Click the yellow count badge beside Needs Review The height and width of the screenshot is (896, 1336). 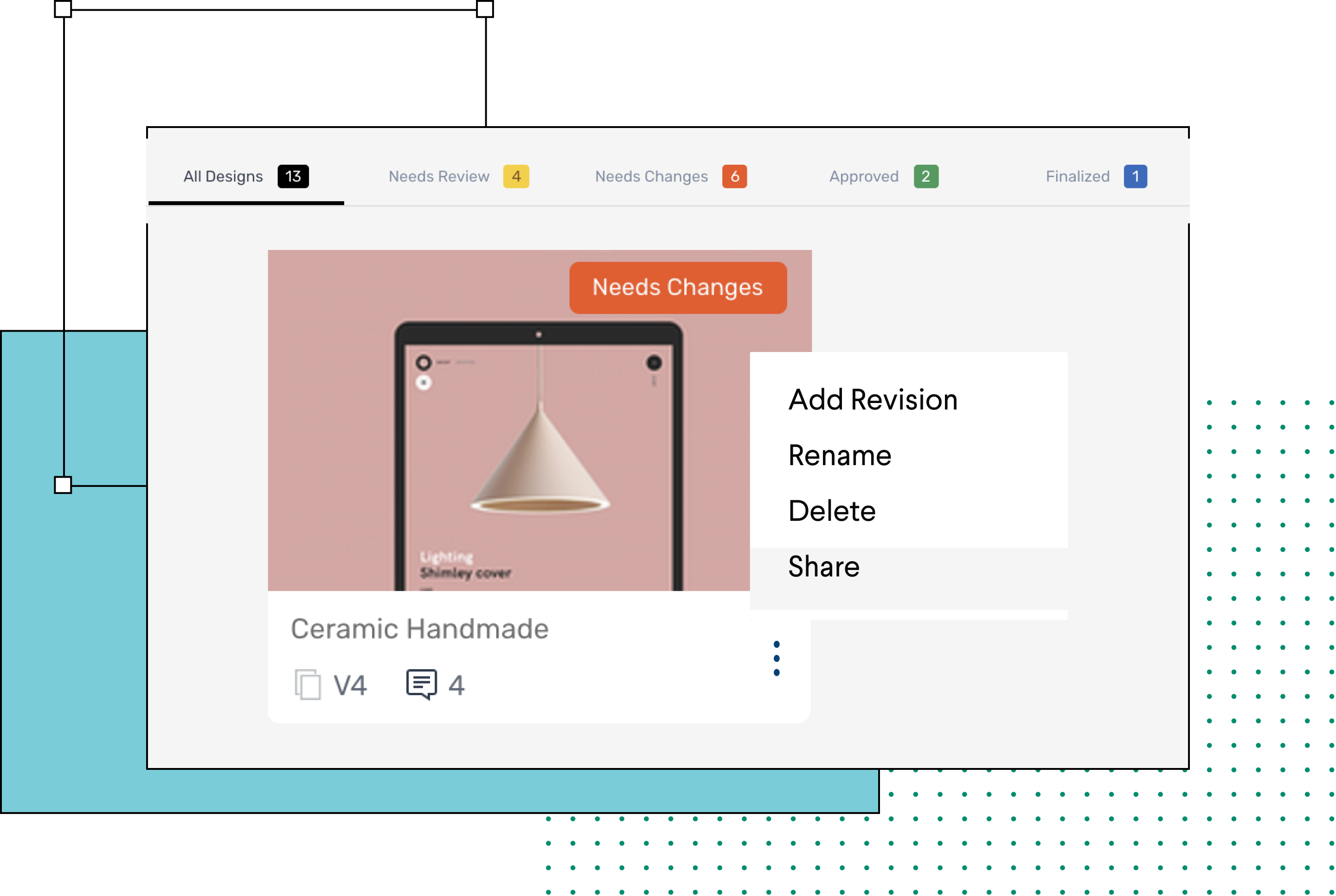click(x=516, y=177)
